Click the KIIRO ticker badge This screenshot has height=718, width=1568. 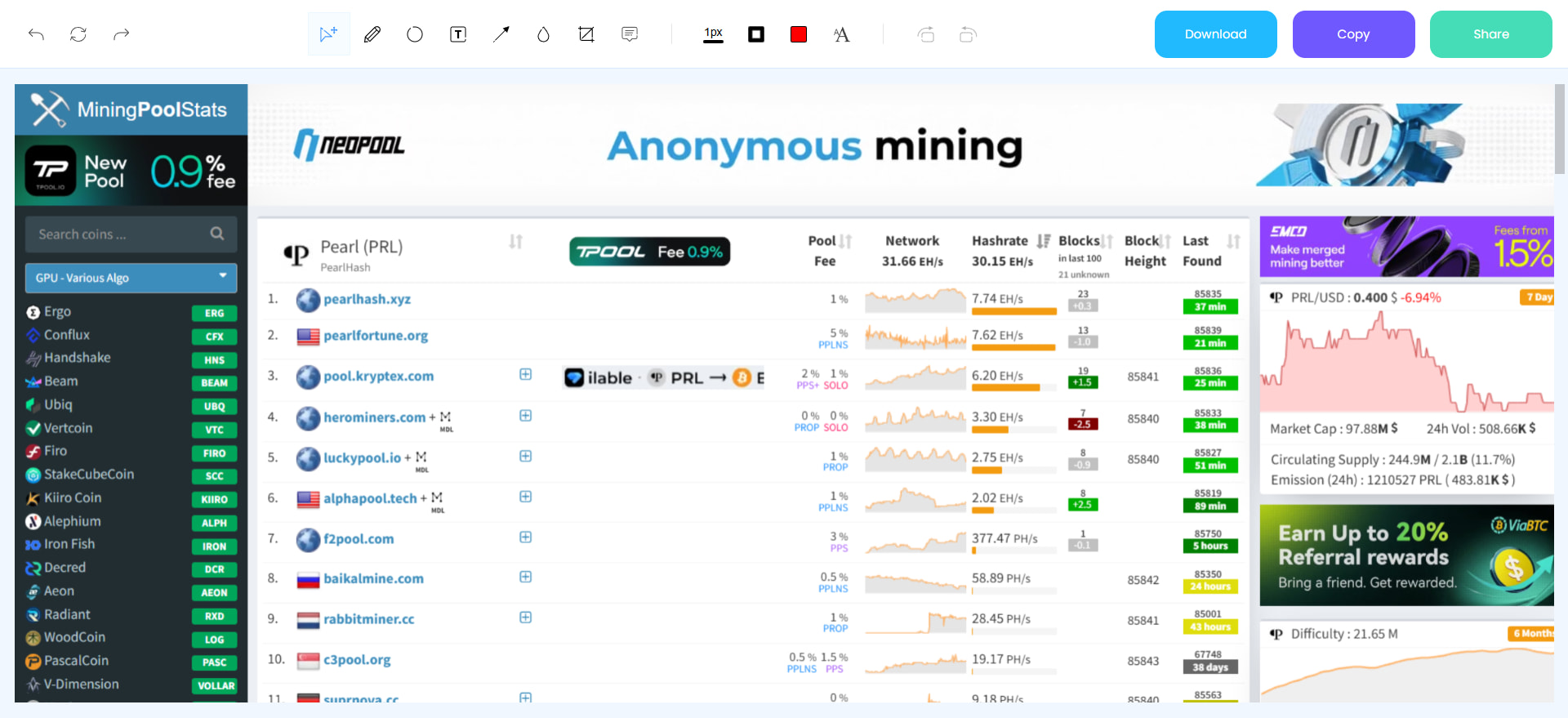[x=215, y=499]
